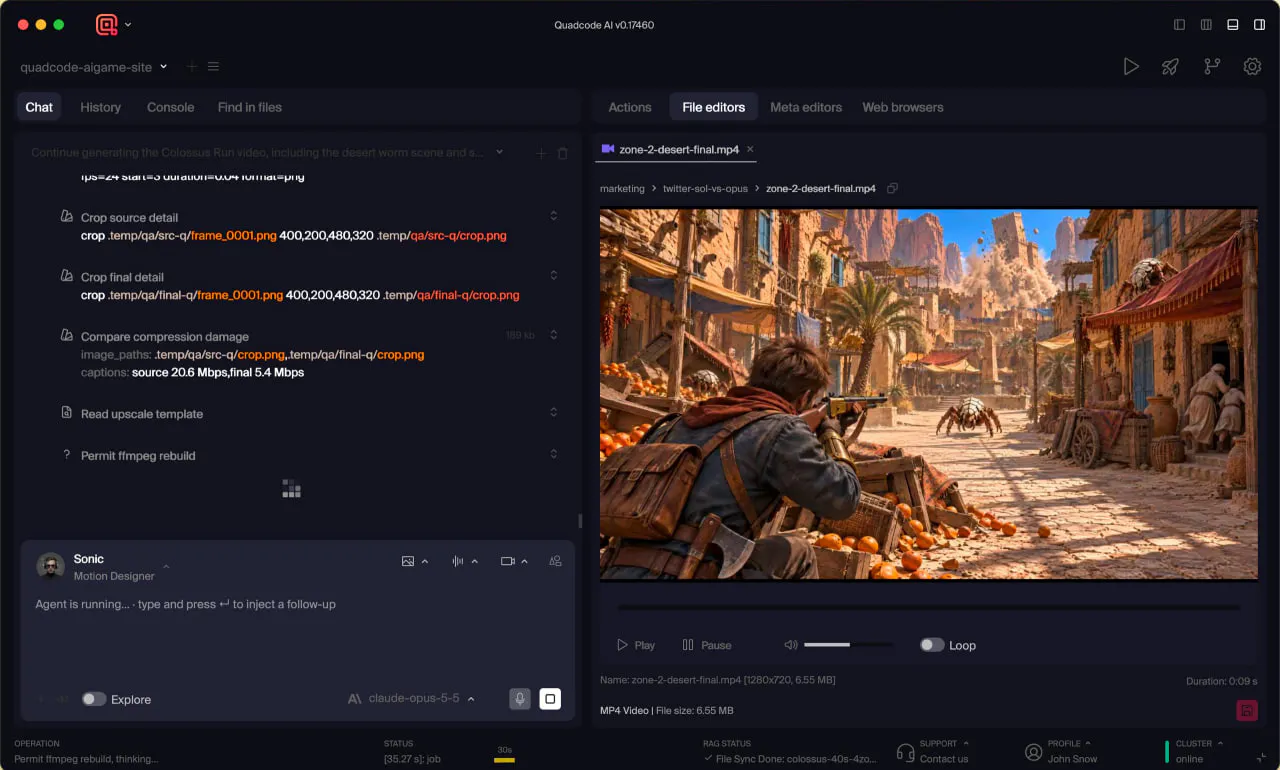Click the audio waveform icon in chat input
Screen dimensions: 1280x770
pos(458,561)
